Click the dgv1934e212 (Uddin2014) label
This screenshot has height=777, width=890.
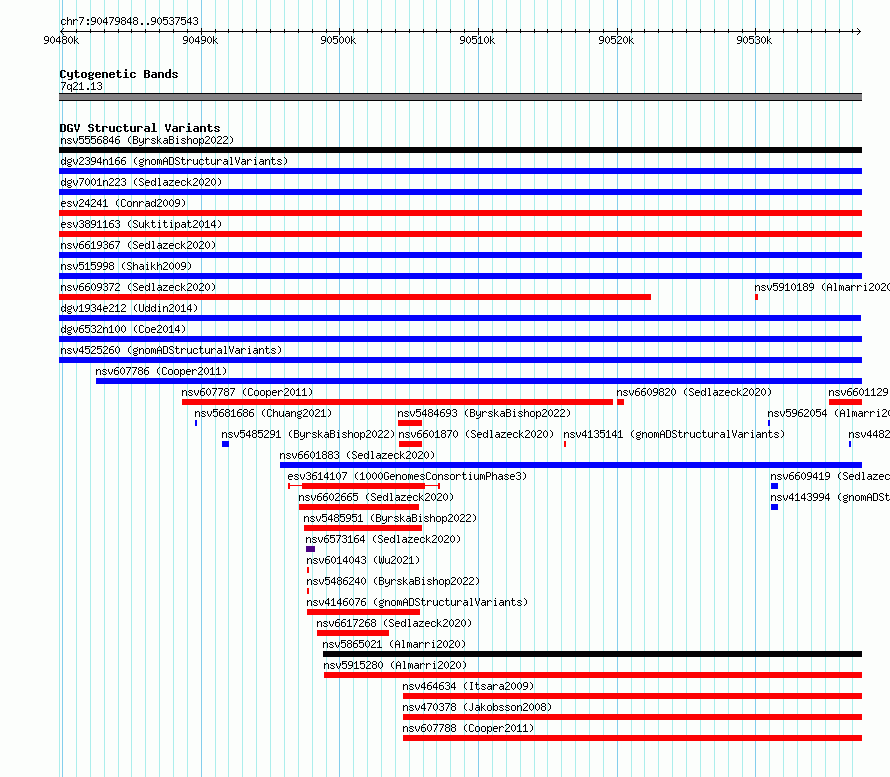pyautogui.click(x=129, y=308)
